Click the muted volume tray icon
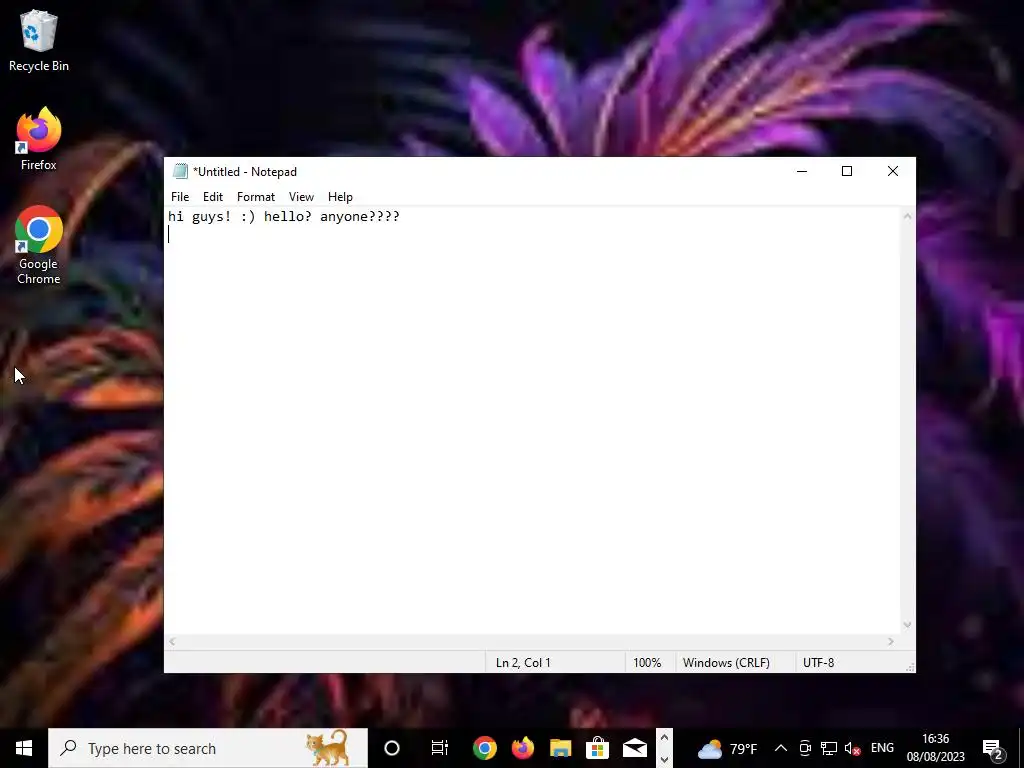The height and width of the screenshot is (768, 1024). 852,748
